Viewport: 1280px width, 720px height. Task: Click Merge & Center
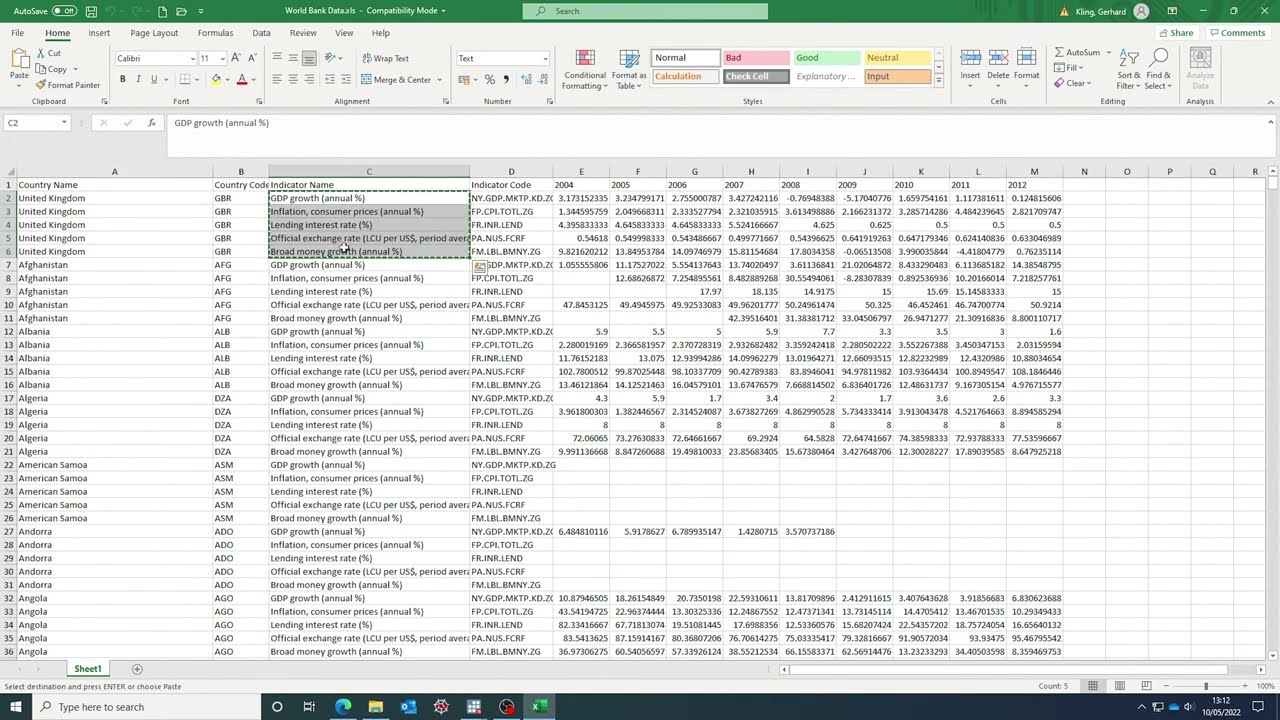click(x=396, y=79)
